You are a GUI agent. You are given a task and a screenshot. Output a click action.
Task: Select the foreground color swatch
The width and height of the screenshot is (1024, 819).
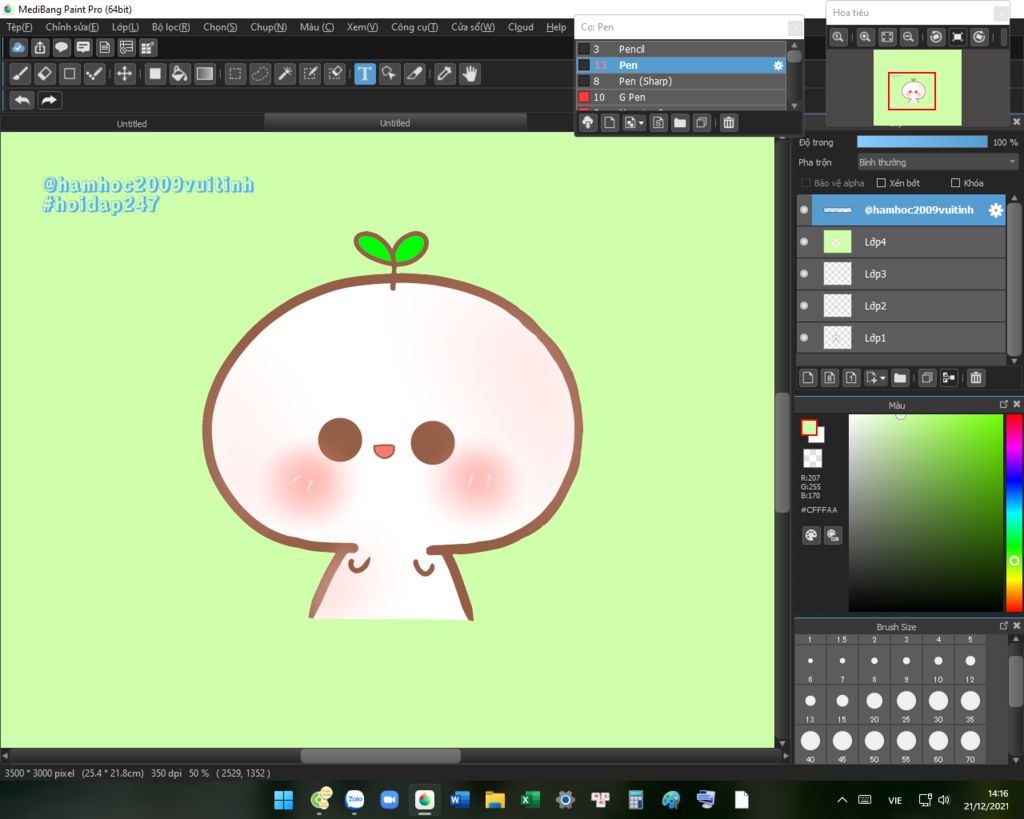pyautogui.click(x=809, y=428)
